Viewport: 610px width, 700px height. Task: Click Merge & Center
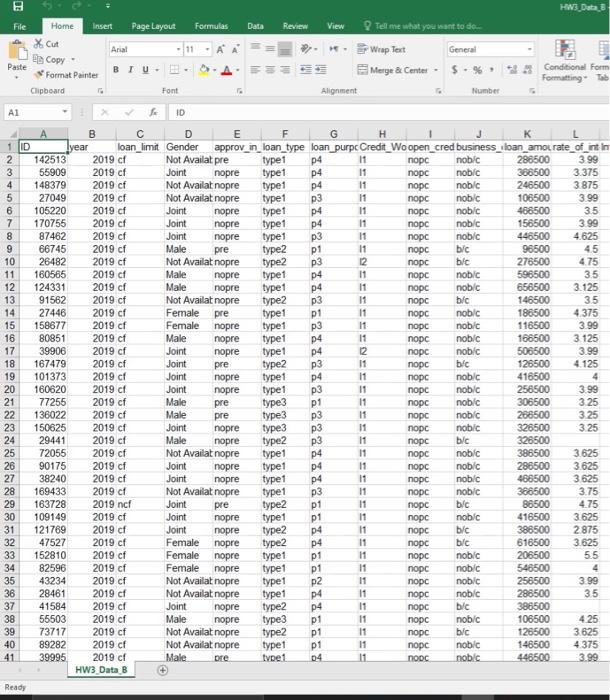coord(393,70)
